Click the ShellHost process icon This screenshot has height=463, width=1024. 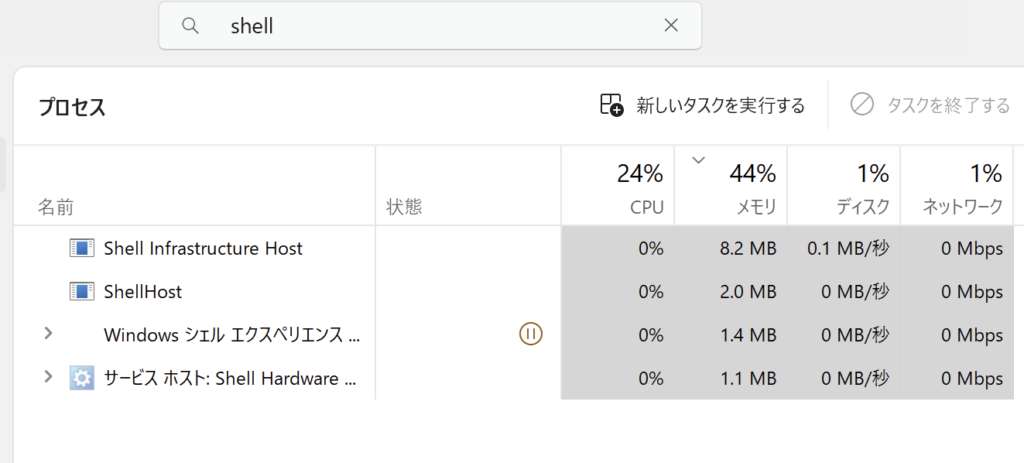click(x=81, y=292)
